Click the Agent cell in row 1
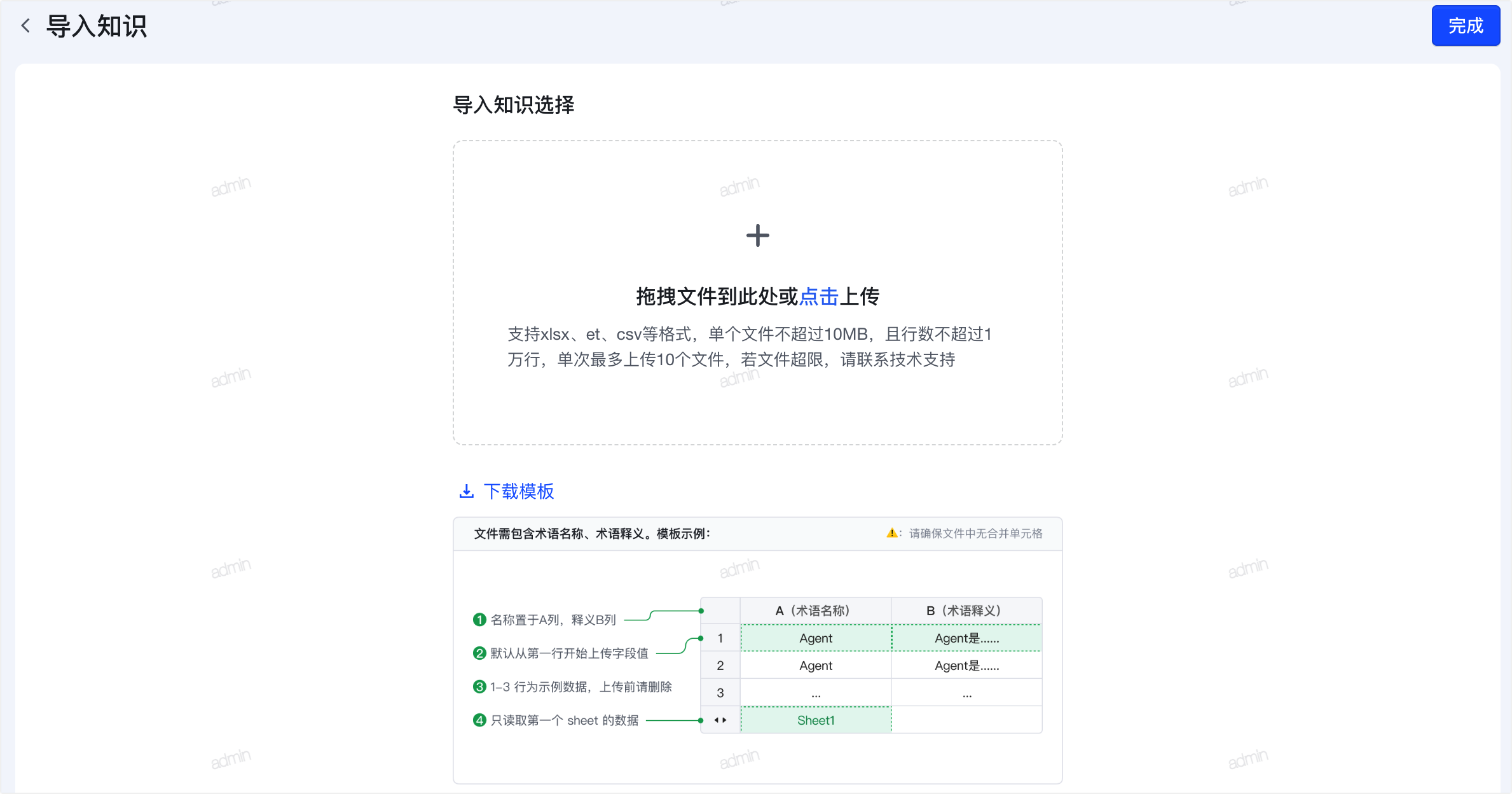Viewport: 1512px width, 794px height. point(816,638)
